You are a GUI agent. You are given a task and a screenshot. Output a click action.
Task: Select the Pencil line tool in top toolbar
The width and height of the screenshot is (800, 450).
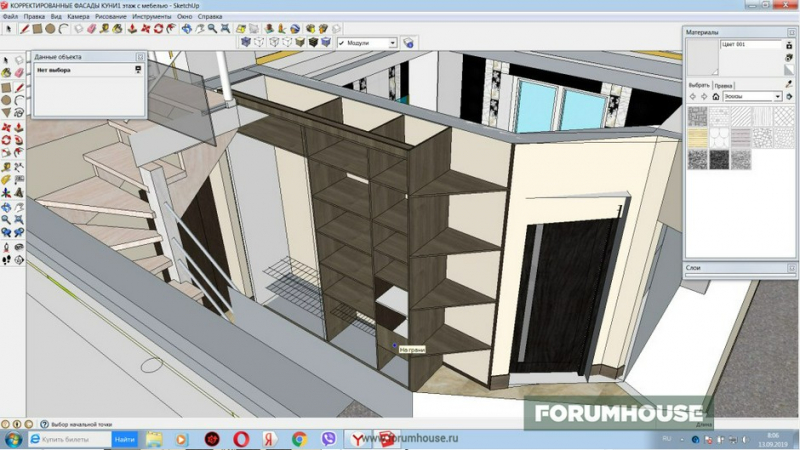(24, 29)
